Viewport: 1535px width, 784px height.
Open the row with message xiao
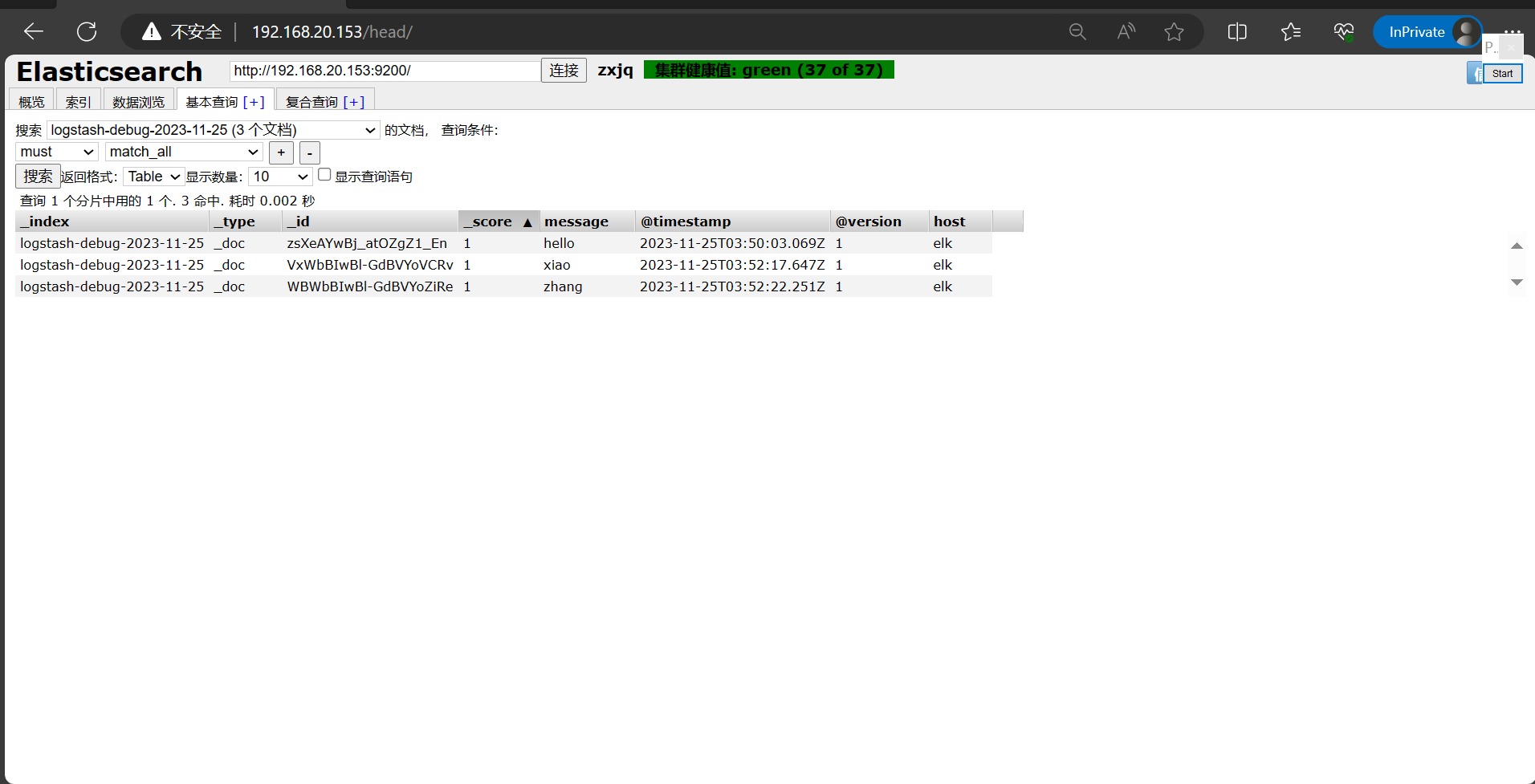click(503, 265)
